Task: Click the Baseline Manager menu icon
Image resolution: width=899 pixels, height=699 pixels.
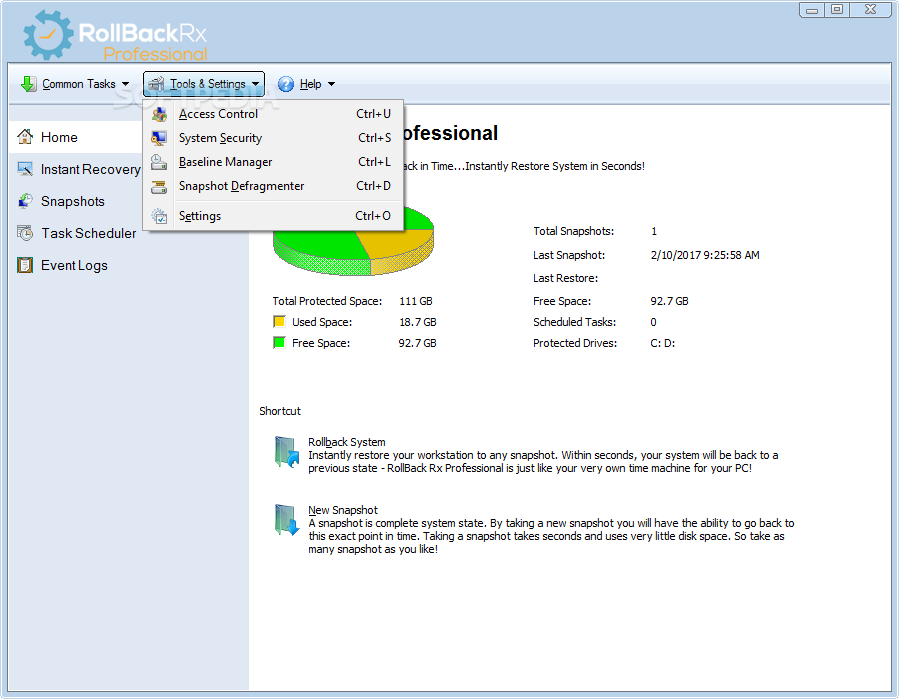Action: tap(159, 162)
